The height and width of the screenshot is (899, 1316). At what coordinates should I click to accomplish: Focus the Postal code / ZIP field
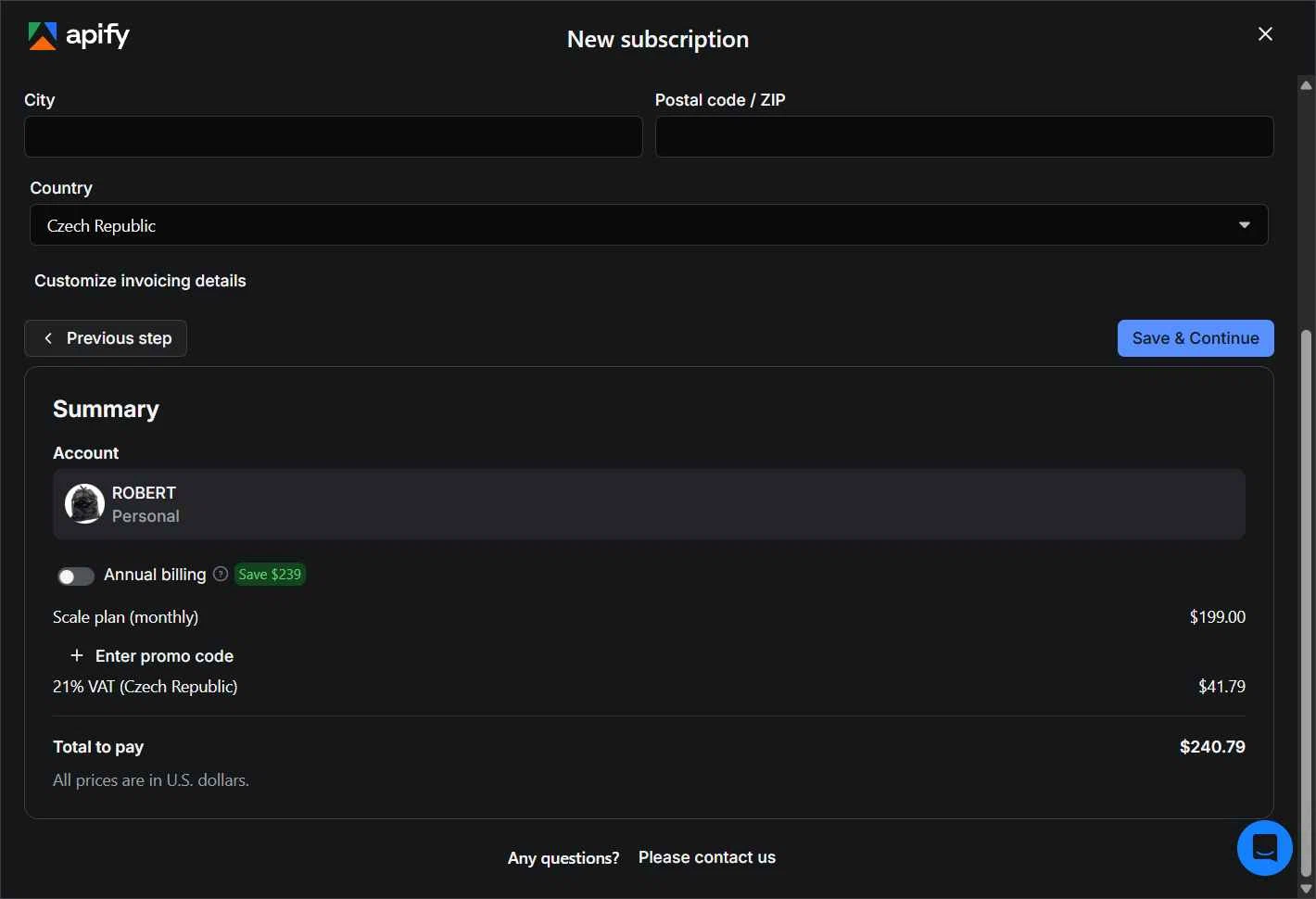coord(964,136)
